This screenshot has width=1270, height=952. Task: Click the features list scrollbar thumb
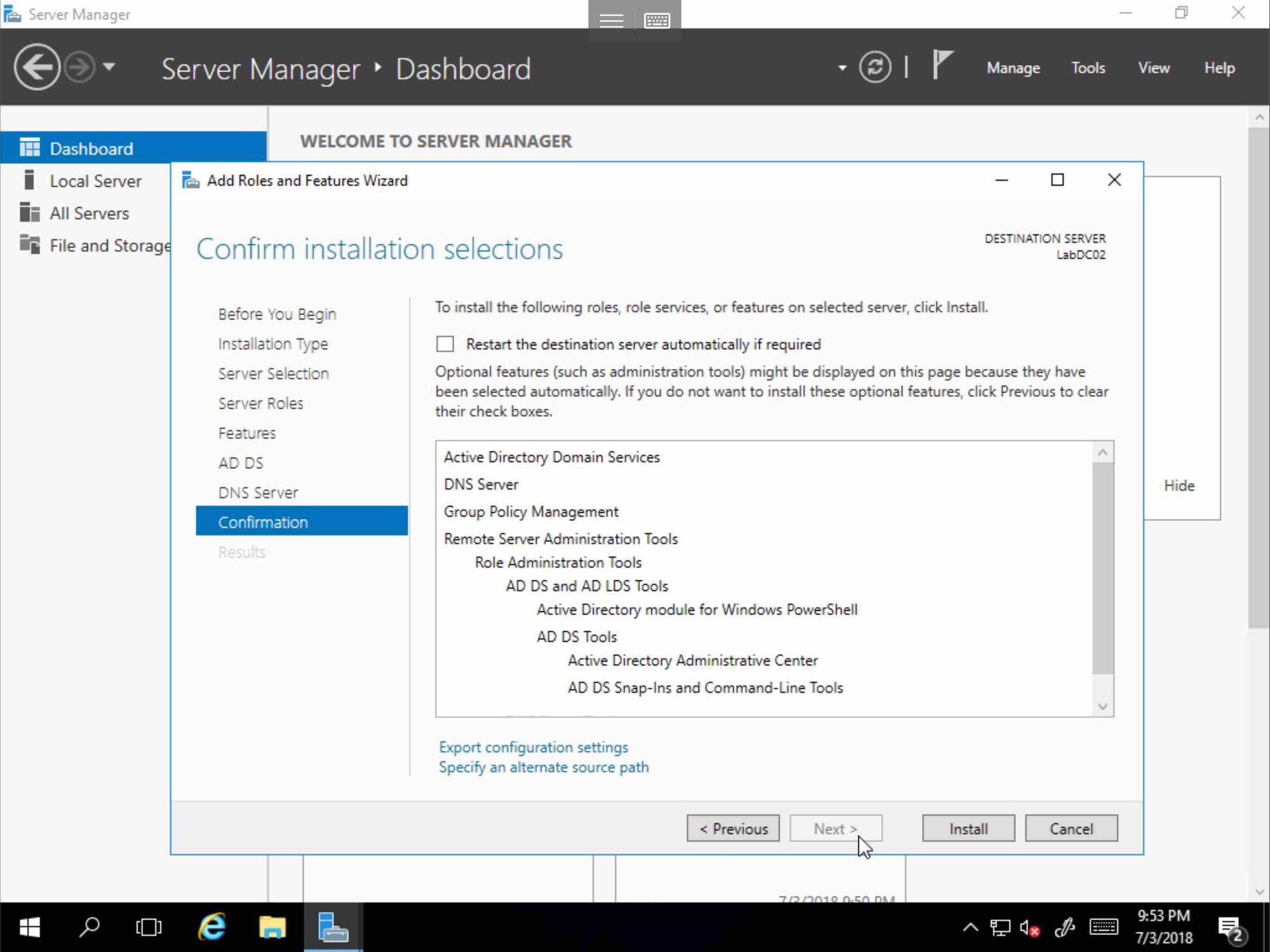(x=1102, y=568)
